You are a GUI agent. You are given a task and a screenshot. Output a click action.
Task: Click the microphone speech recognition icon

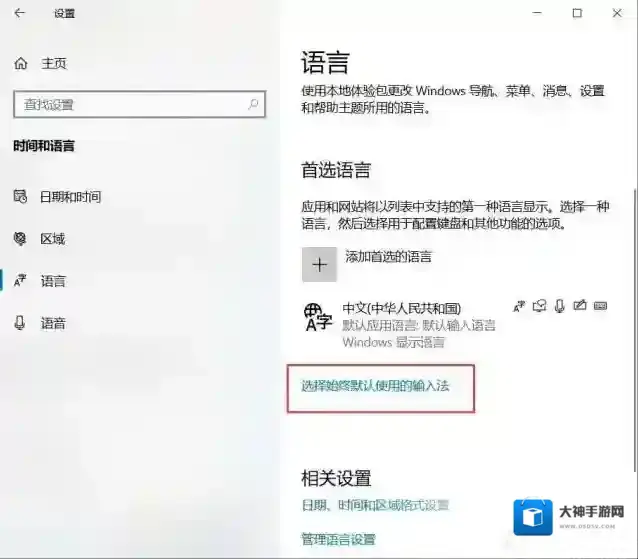click(x=560, y=306)
